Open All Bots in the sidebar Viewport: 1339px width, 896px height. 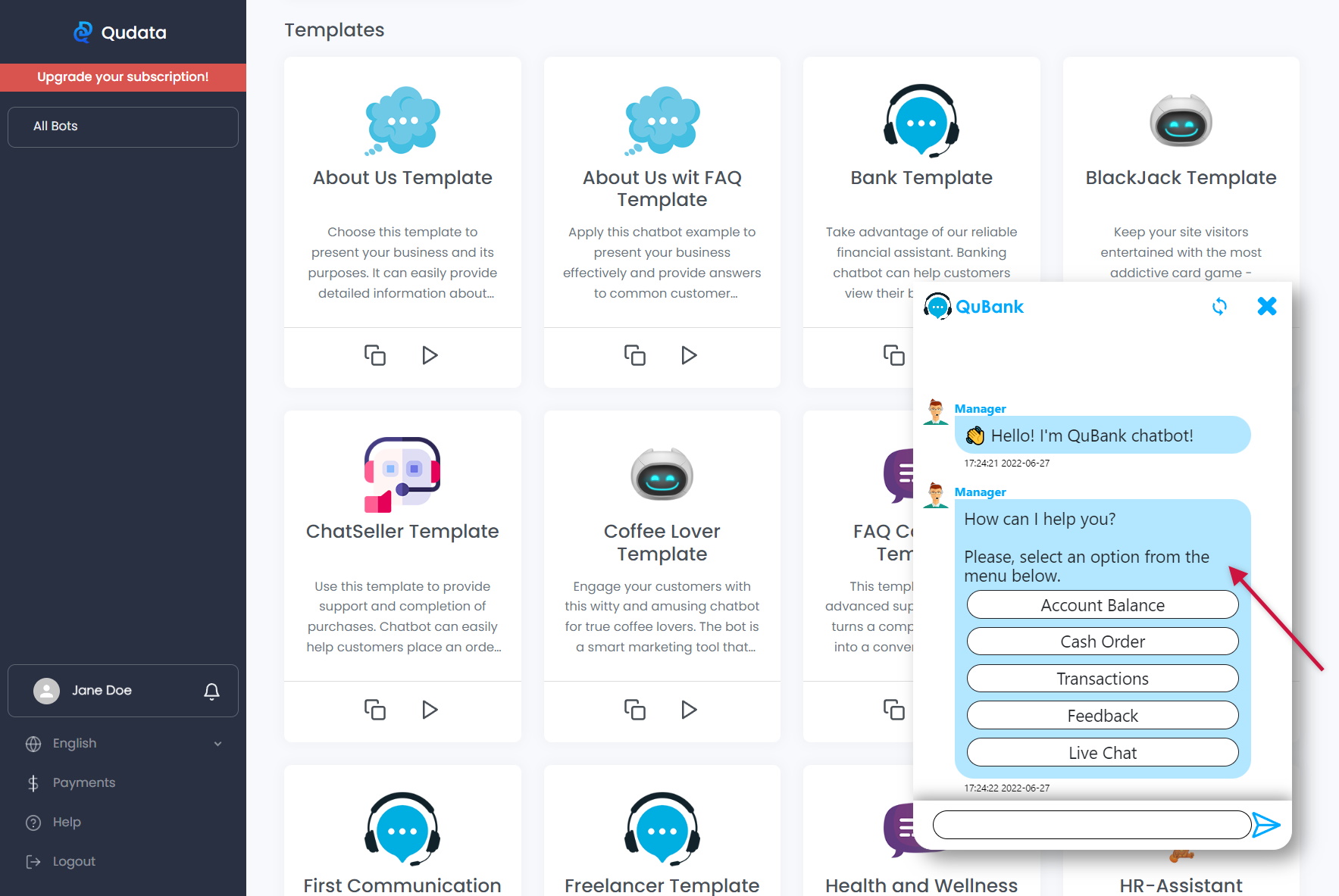123,126
